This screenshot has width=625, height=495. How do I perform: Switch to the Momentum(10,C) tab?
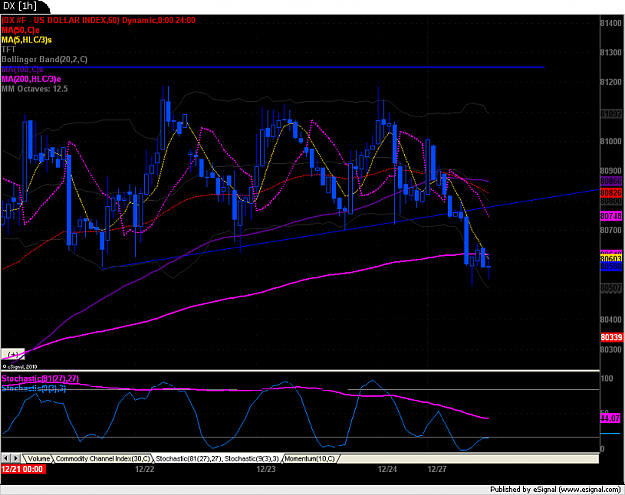coord(310,459)
